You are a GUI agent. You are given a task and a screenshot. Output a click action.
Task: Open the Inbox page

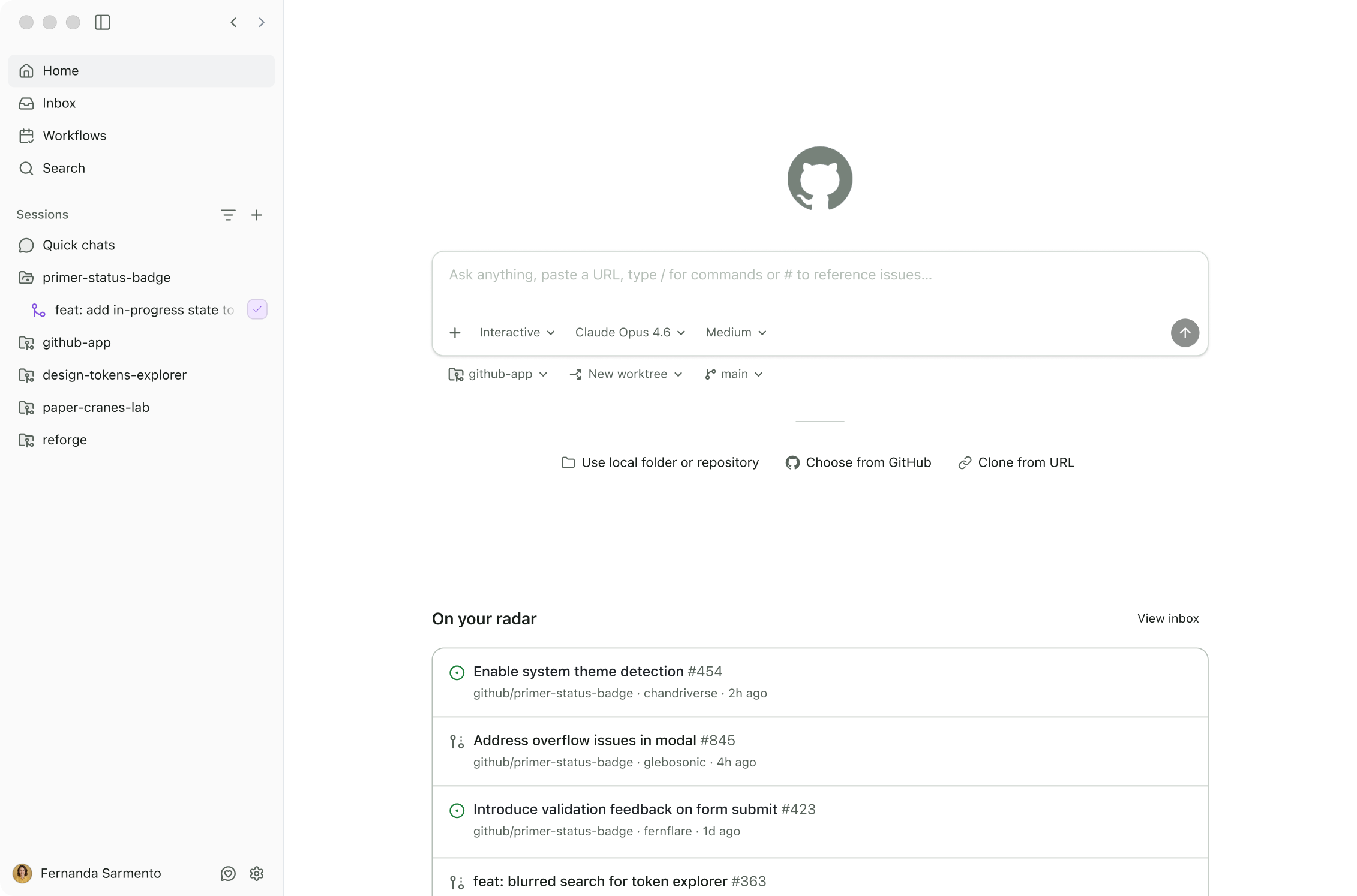pyautogui.click(x=142, y=103)
